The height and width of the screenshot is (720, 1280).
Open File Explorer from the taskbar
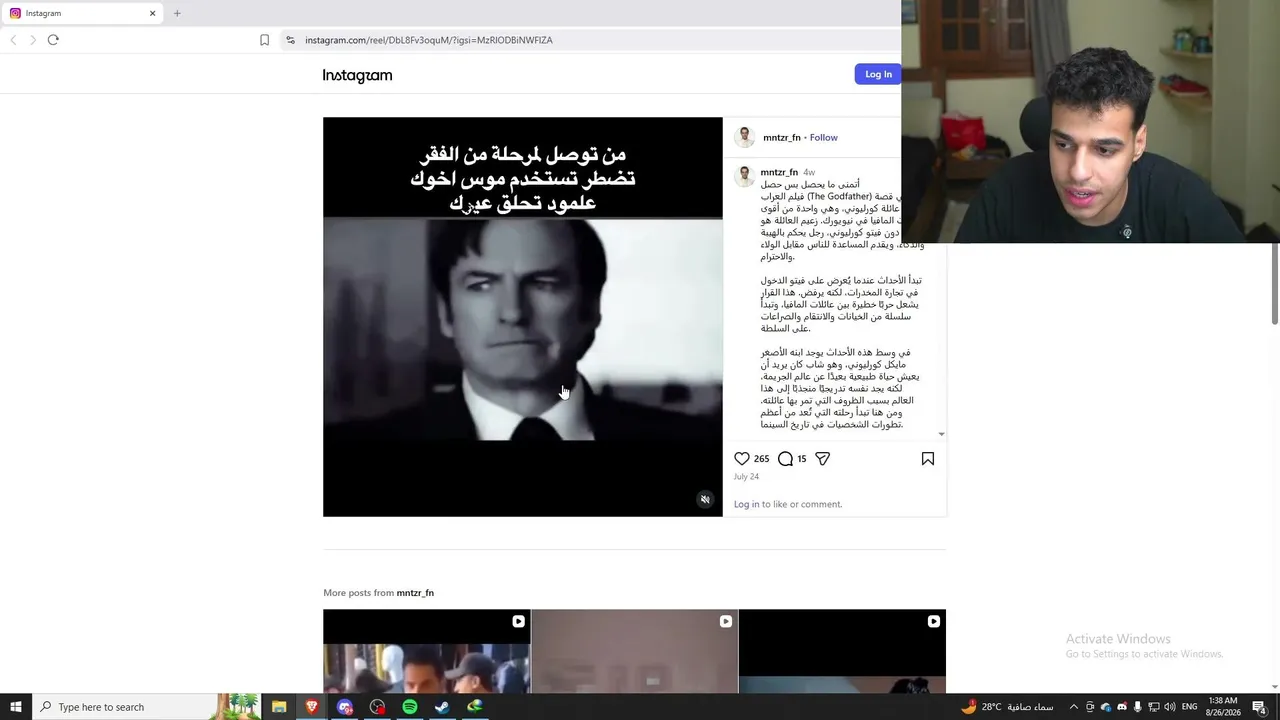pyautogui.click(x=279, y=707)
